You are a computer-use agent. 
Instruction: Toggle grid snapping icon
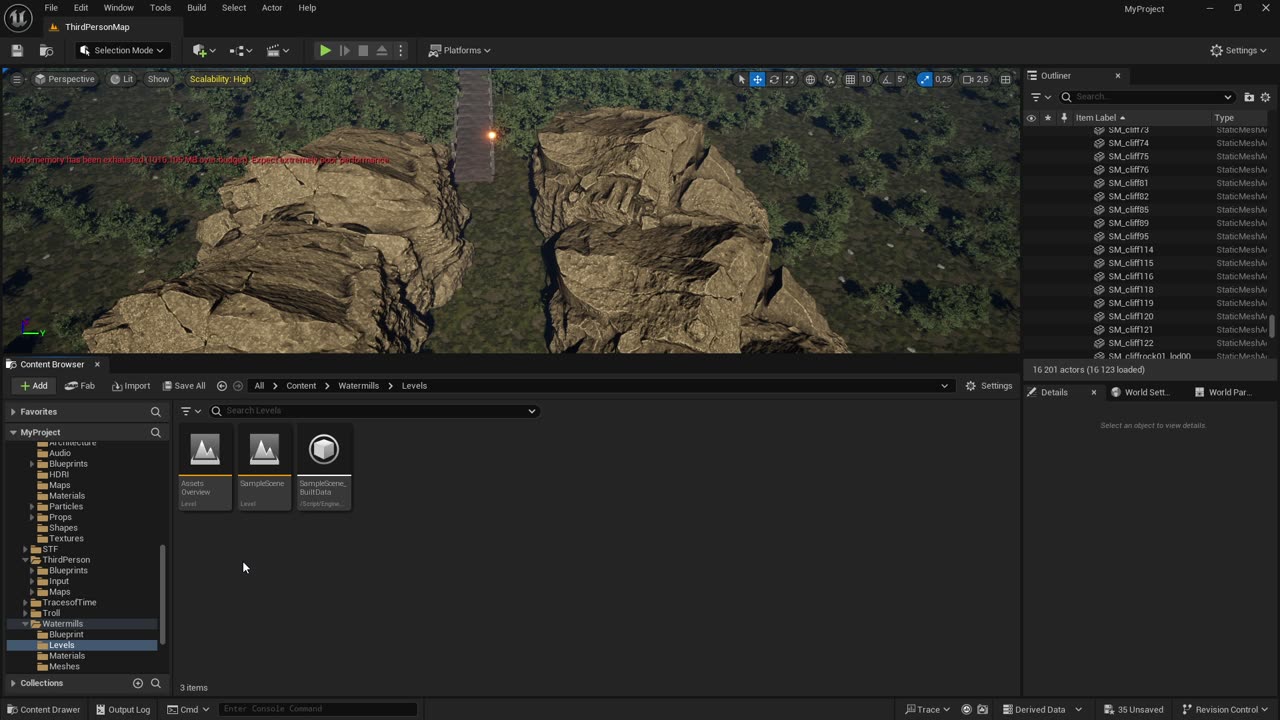850,79
